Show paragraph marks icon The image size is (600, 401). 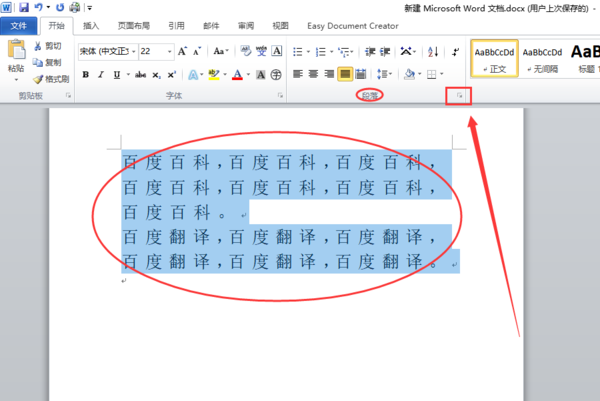[455, 51]
